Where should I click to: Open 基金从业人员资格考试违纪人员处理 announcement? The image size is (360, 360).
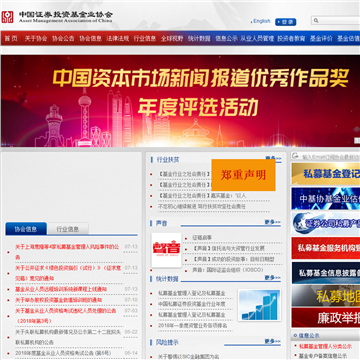click(x=66, y=316)
